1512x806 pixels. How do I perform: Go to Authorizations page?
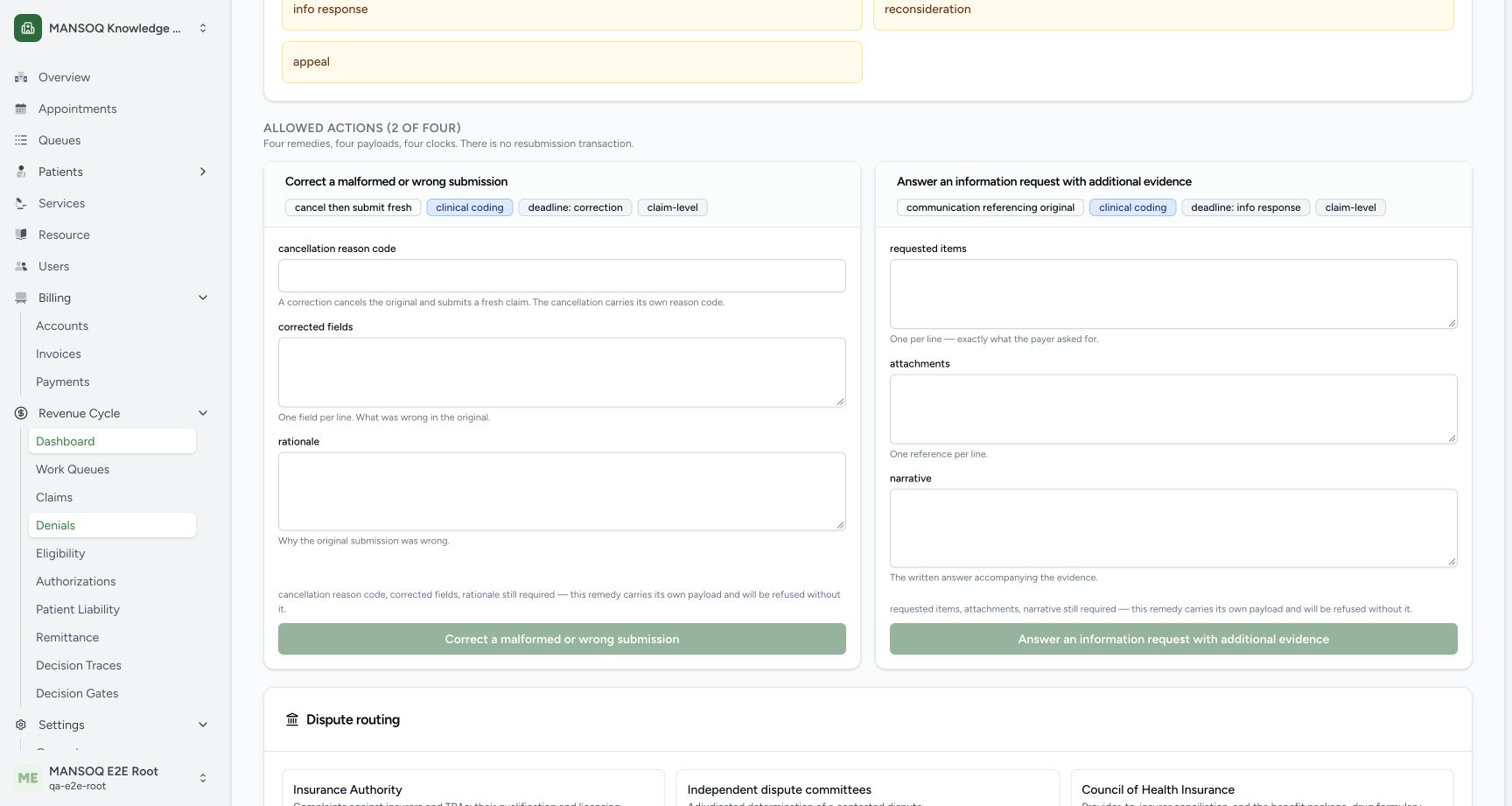pos(112,581)
